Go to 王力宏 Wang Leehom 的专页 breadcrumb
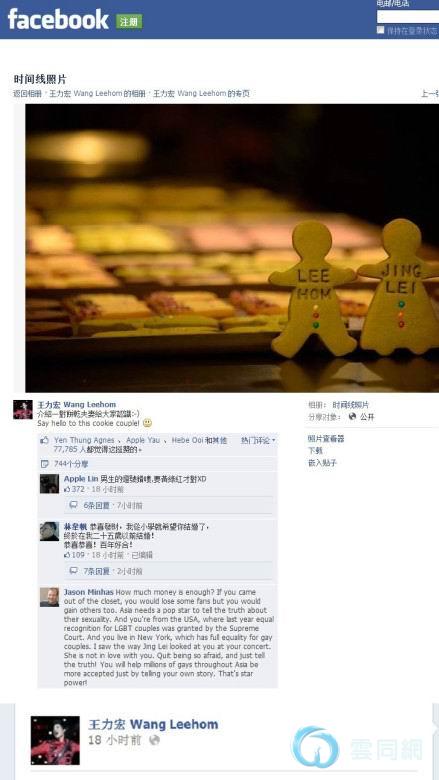This screenshot has height=780, width=439. [201, 94]
